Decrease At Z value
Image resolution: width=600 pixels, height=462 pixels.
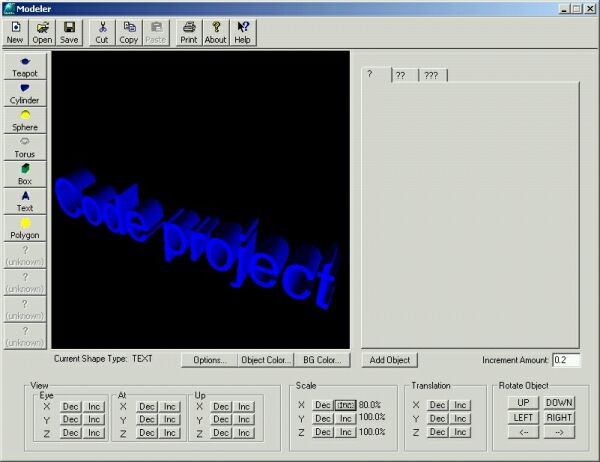click(x=147, y=433)
